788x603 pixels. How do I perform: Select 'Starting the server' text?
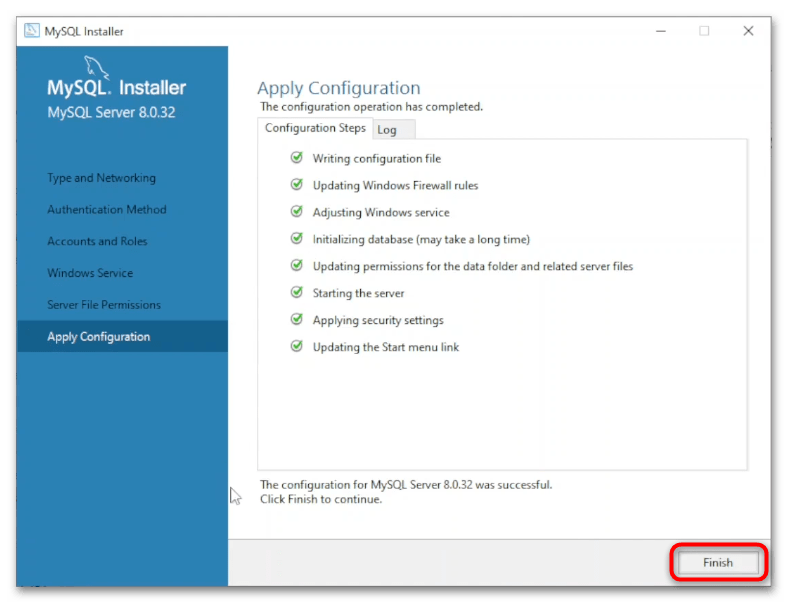[x=358, y=293]
